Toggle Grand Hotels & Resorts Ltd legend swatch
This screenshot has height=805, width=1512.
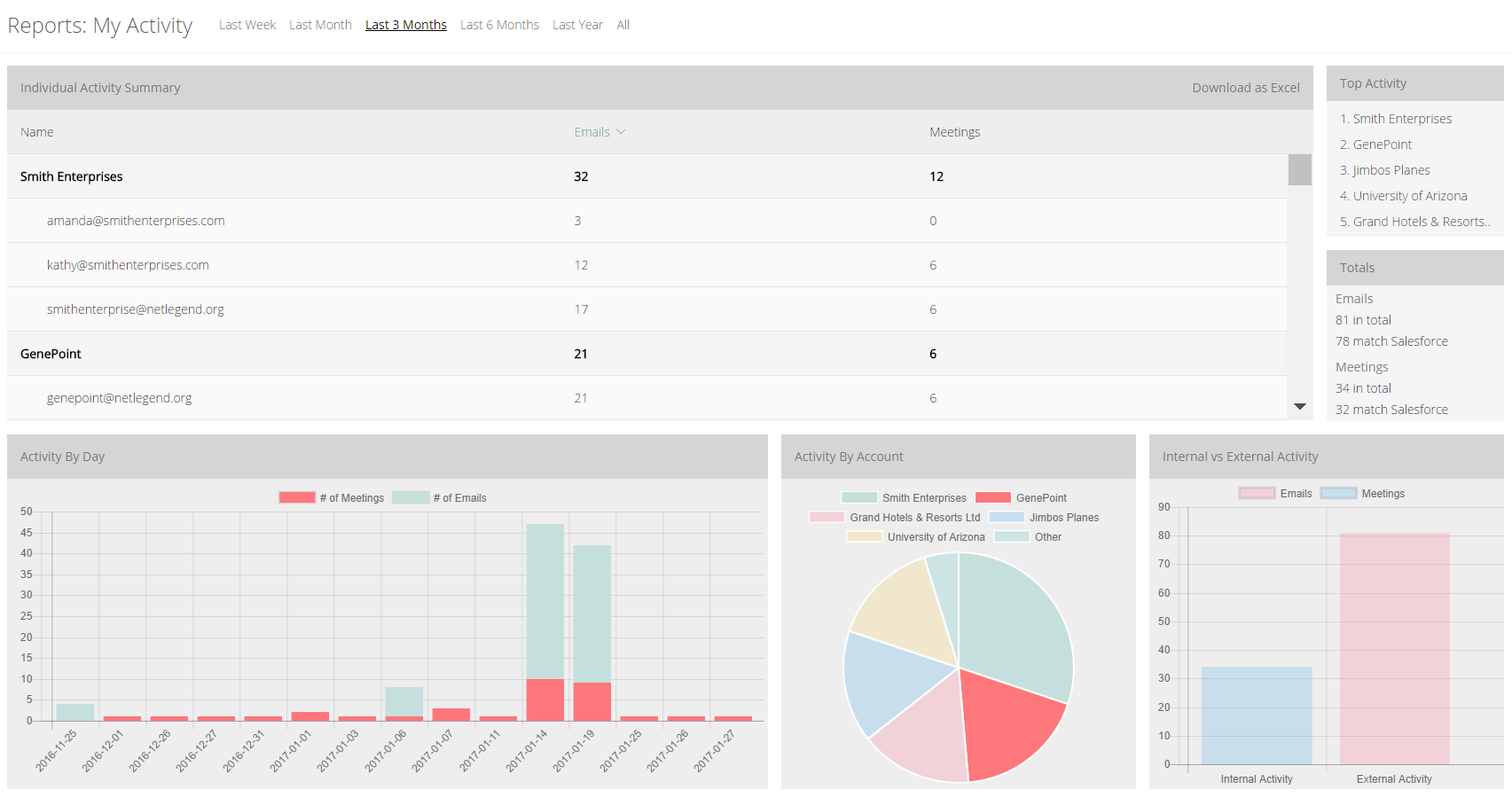pyautogui.click(x=827, y=517)
